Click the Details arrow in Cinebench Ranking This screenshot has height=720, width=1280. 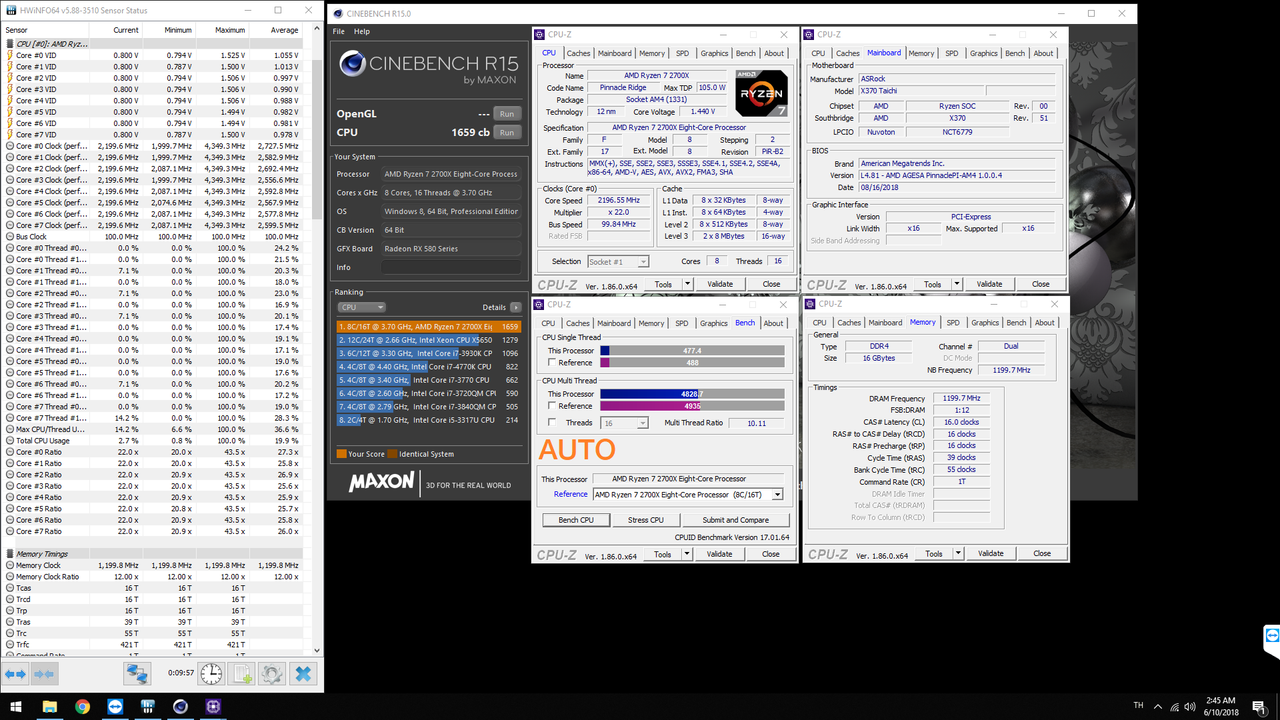click(x=516, y=307)
